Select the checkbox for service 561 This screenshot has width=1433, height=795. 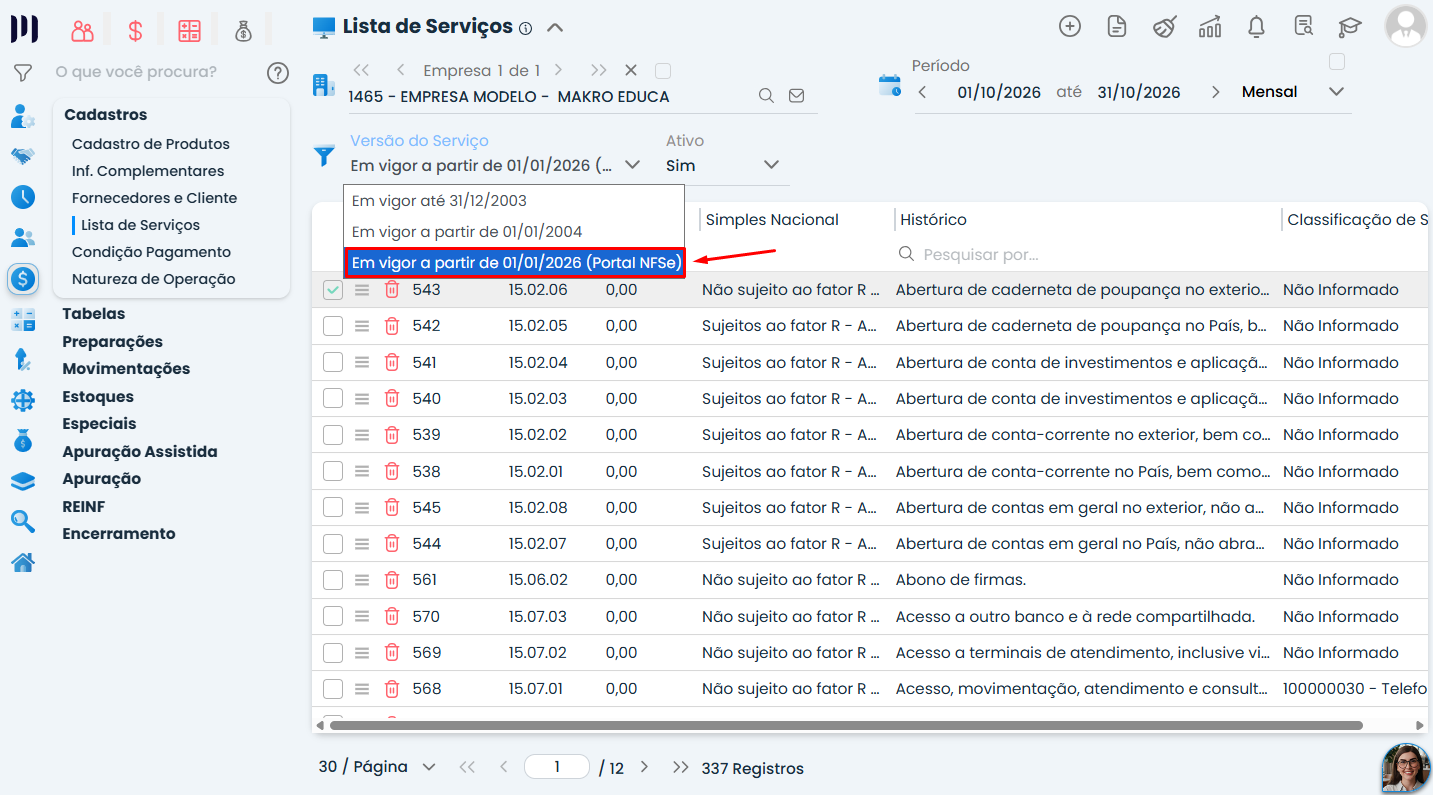[333, 580]
